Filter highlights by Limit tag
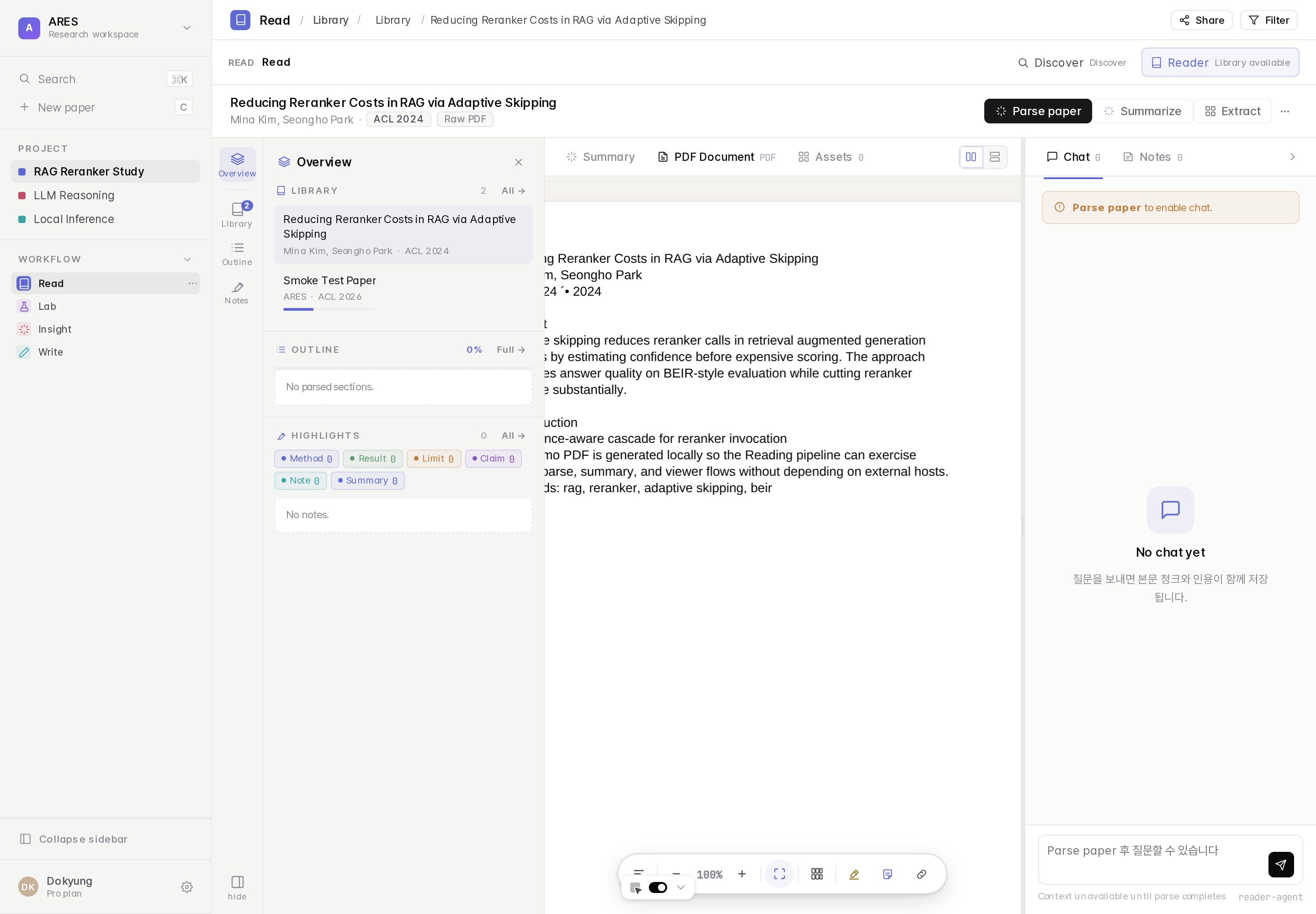Screen dimensions: 1316x914 pyautogui.click(x=434, y=459)
